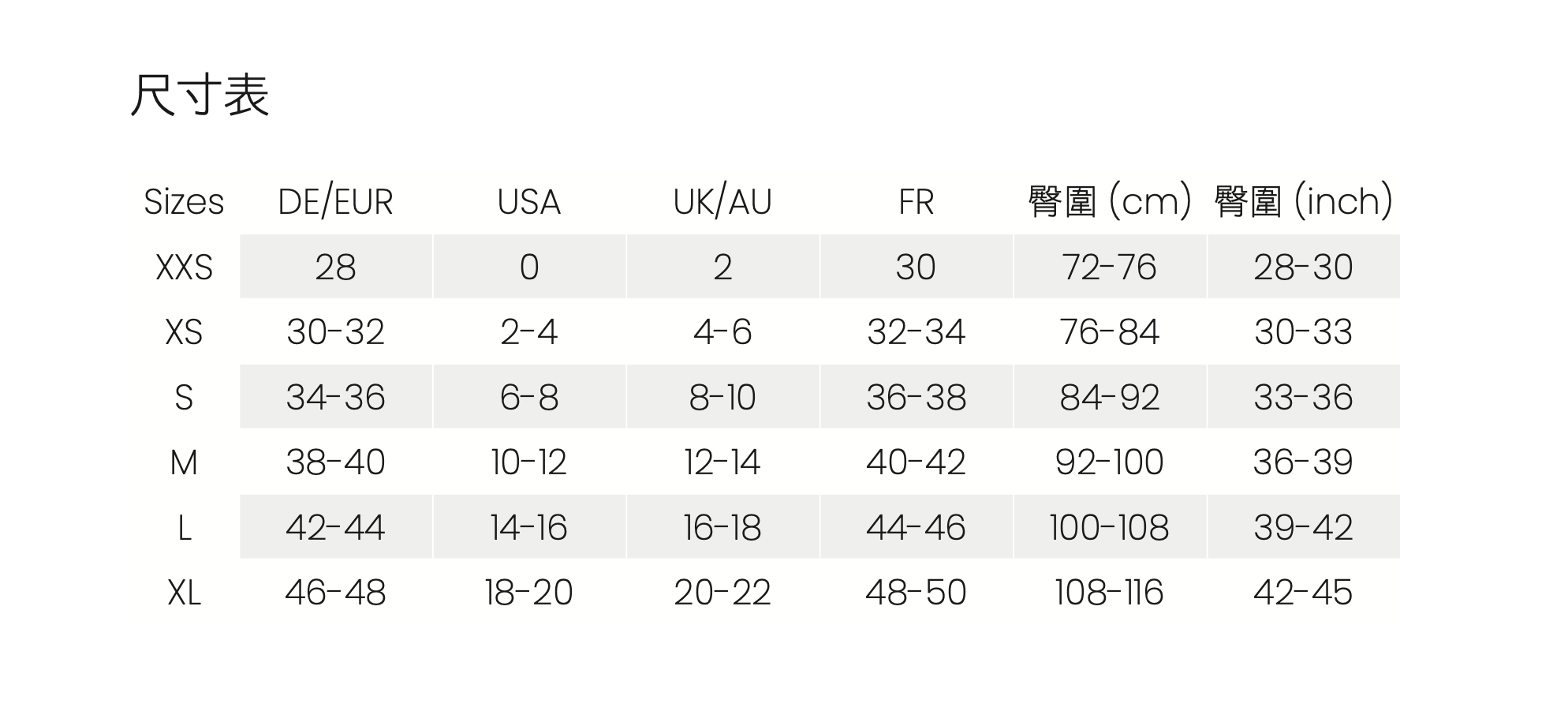Select the 10-12 USA cell
Image resolution: width=1568 pixels, height=726 pixels.
(528, 462)
